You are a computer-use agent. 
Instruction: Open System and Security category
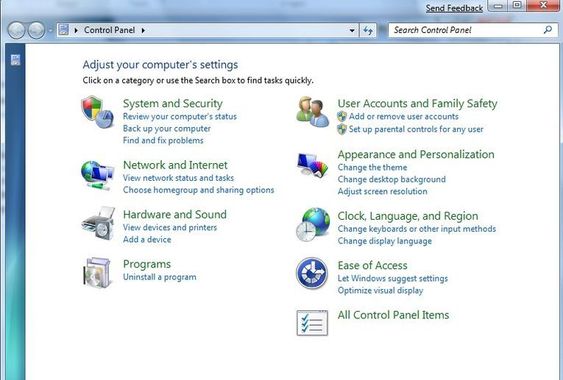point(173,103)
